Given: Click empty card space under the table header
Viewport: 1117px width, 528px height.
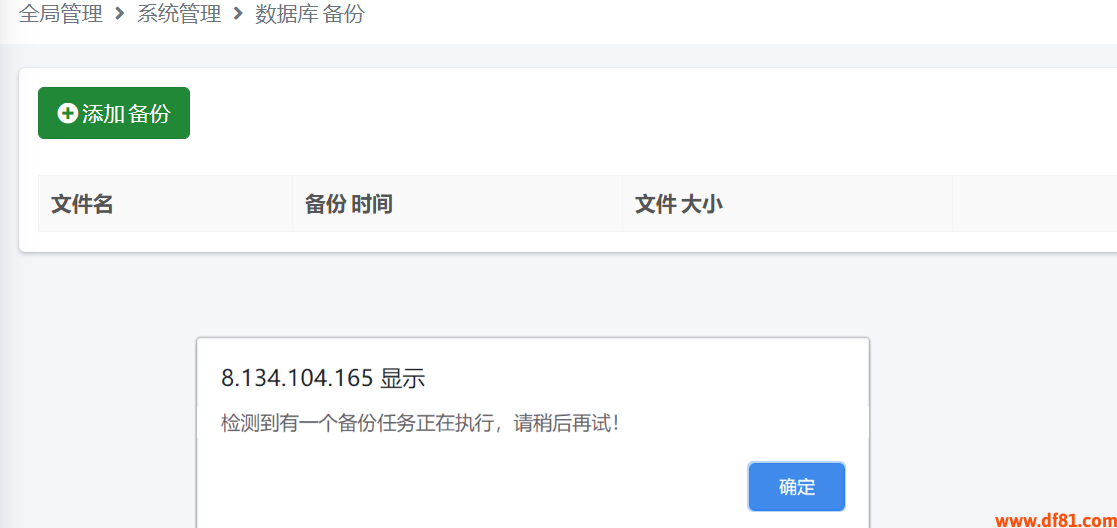Looking at the screenshot, I should tap(570, 241).
